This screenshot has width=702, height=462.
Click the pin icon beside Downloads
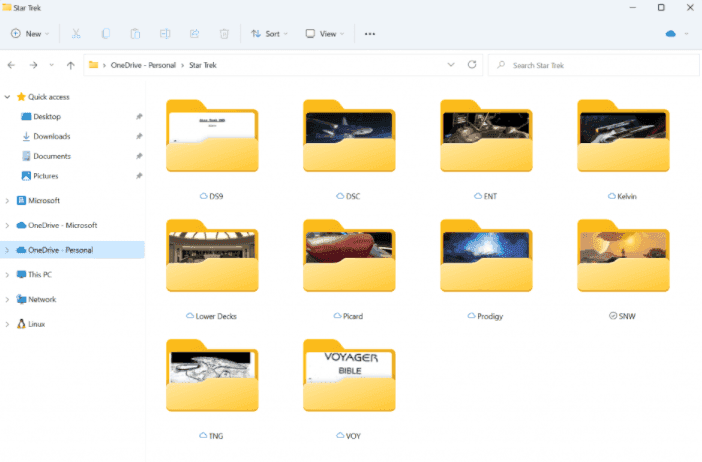point(139,136)
